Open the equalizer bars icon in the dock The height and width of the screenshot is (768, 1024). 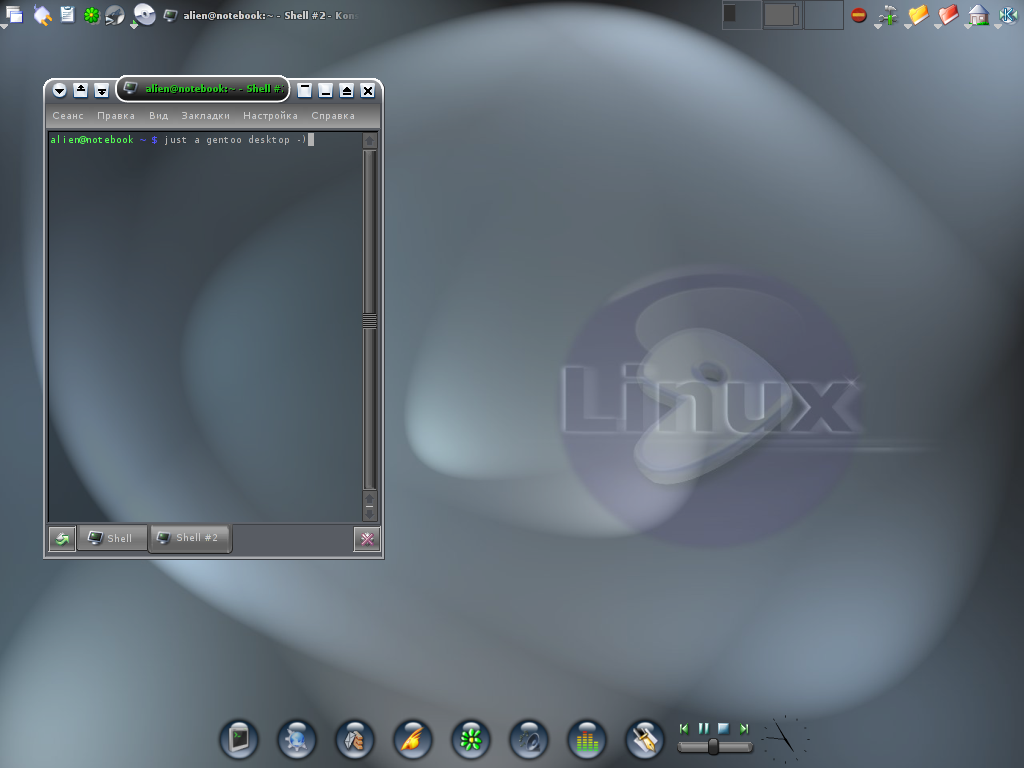pos(587,740)
